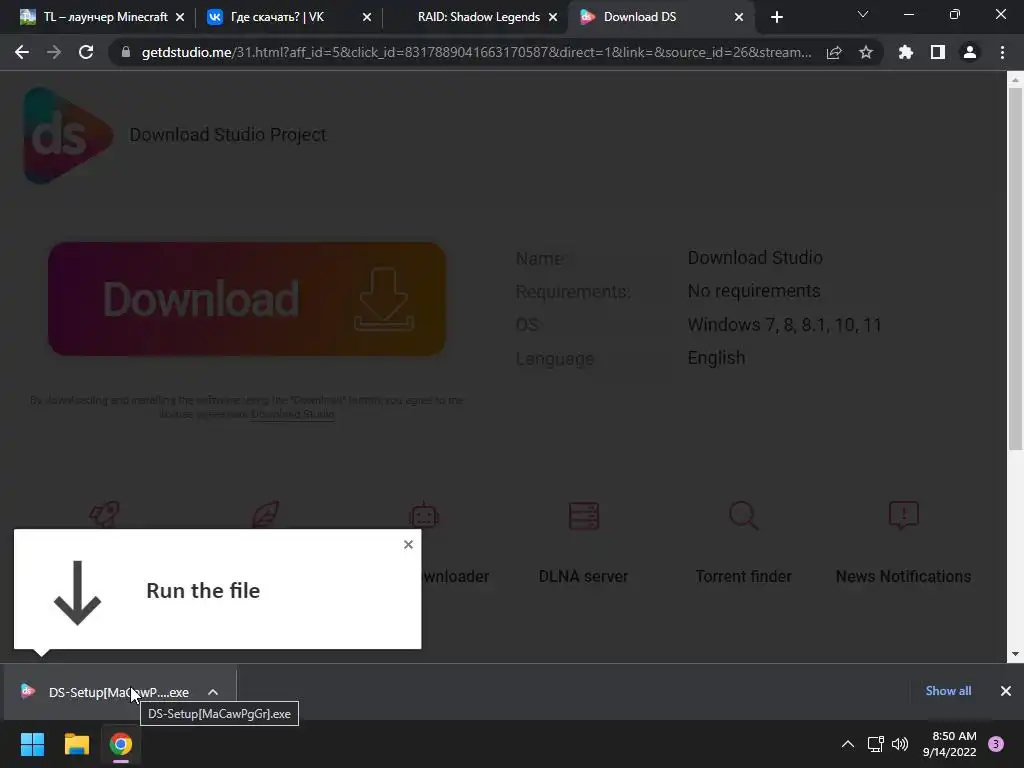
Task: Toggle the browser side panel
Action: (x=938, y=52)
